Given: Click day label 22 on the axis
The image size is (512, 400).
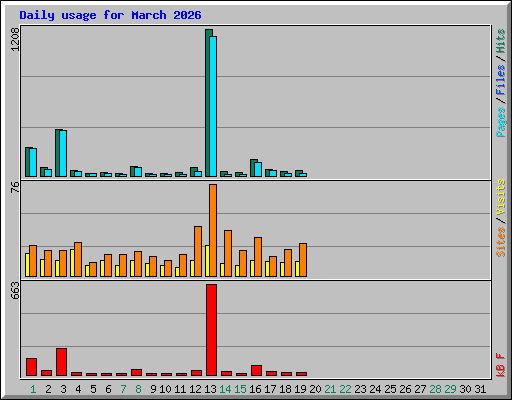Looking at the screenshot, I should pos(345,389).
